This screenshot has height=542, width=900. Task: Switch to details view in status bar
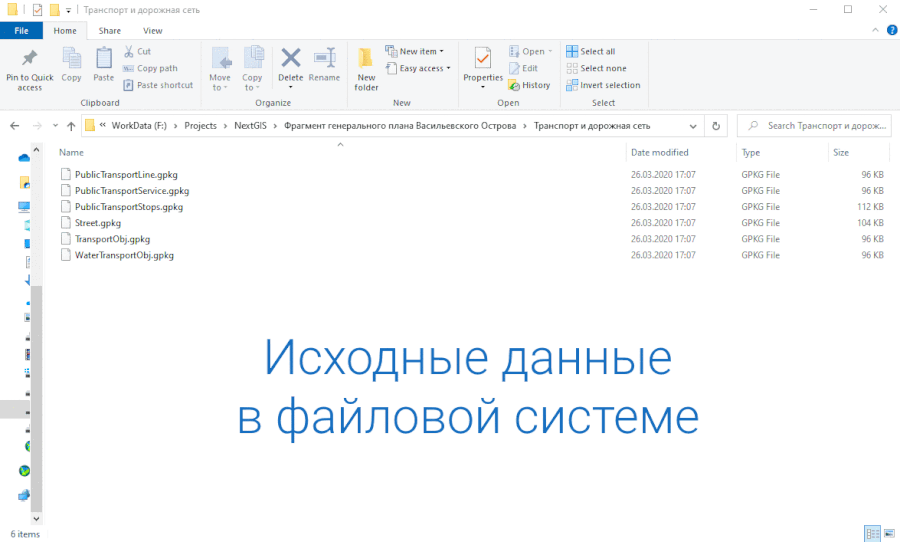pyautogui.click(x=871, y=534)
